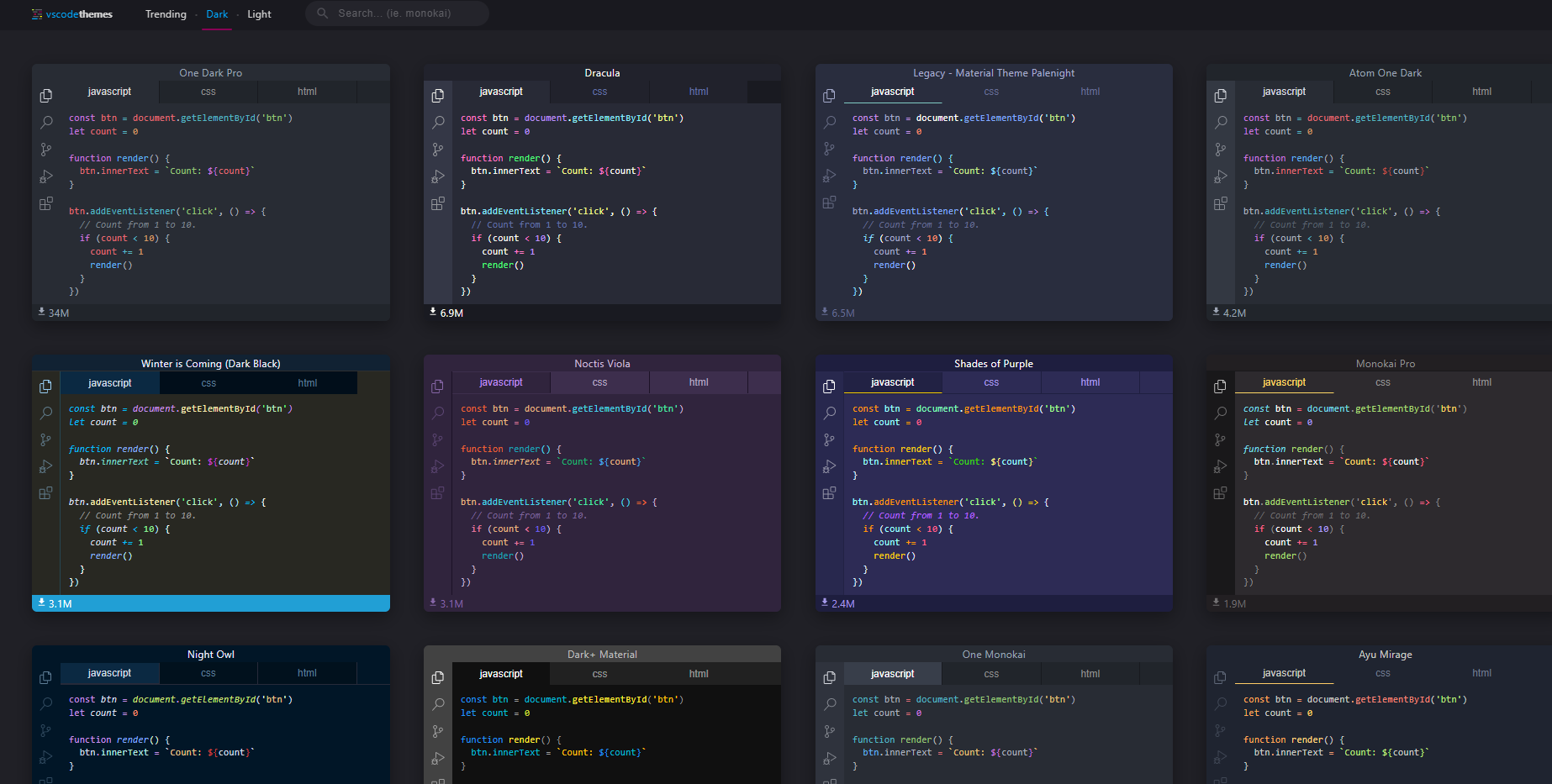This screenshot has height=784, width=1552.
Task: Click search icon in Dracula card
Action: pos(438,123)
